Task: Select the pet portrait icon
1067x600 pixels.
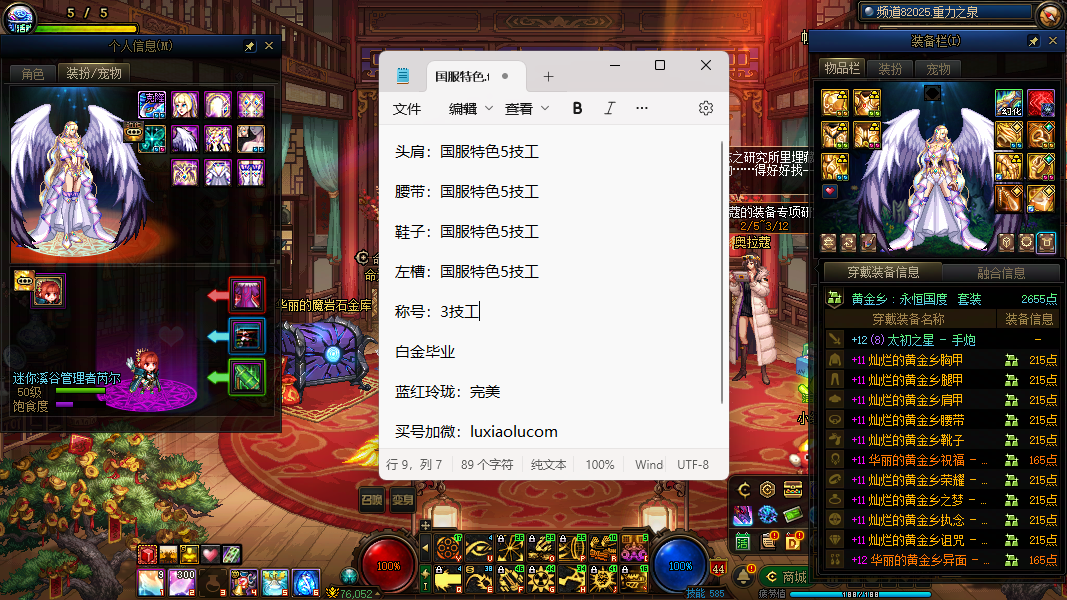Action: [47, 291]
